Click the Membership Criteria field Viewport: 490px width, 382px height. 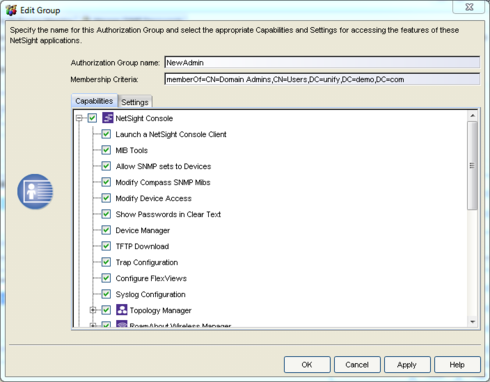322,79
